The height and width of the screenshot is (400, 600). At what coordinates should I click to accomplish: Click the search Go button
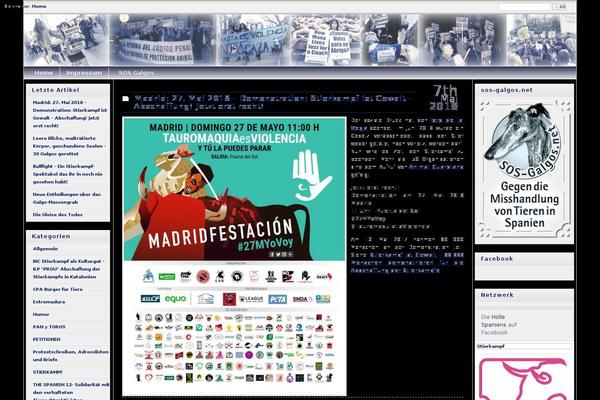tap(559, 7)
